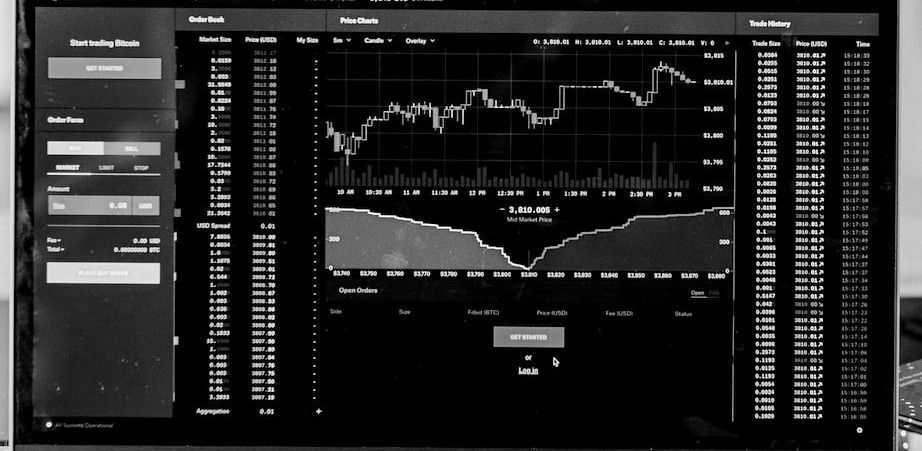Image resolution: width=922 pixels, height=451 pixels.
Task: Click the Mid Market Price label
Action: coord(529,220)
